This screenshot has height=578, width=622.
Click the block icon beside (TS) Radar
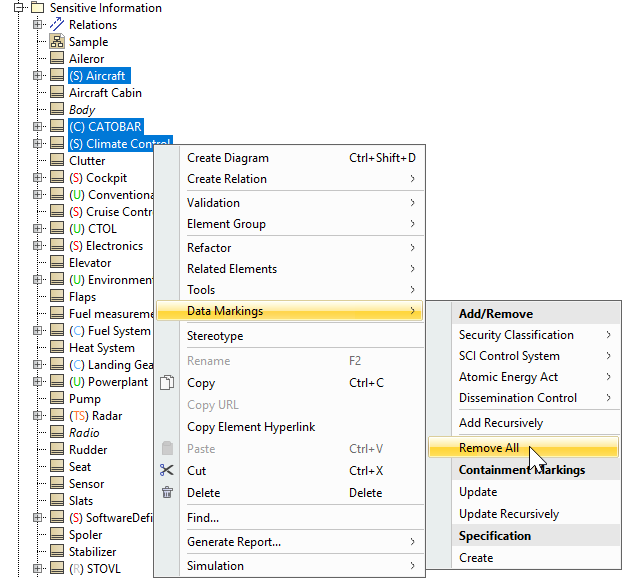(57, 415)
